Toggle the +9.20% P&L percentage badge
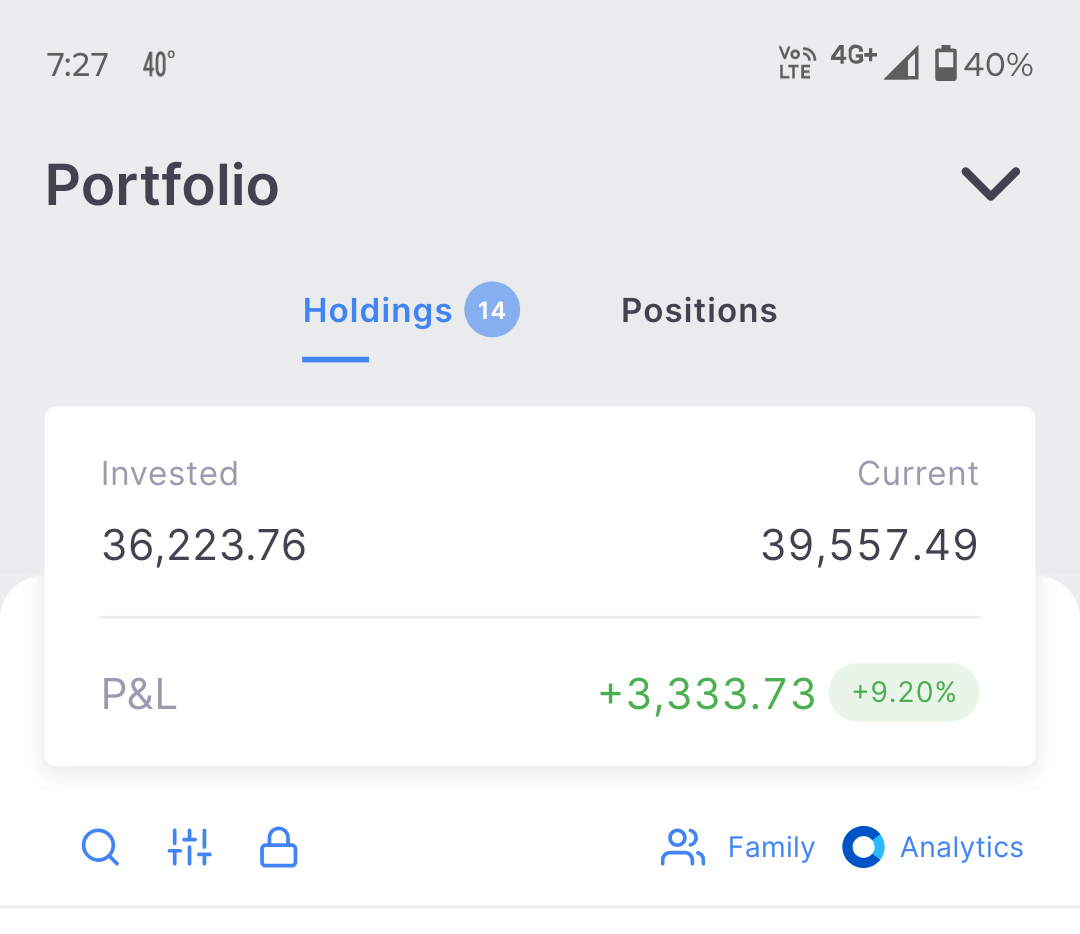 pyautogui.click(x=904, y=692)
